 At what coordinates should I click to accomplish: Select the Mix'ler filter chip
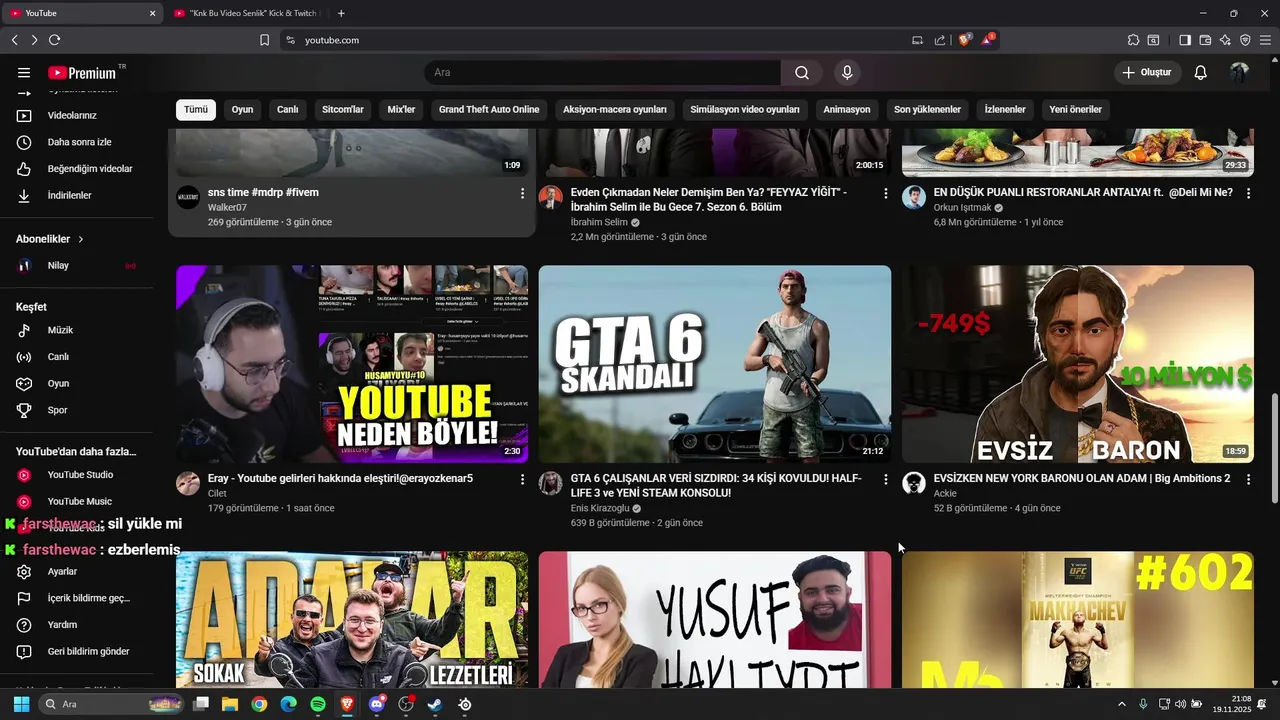click(401, 109)
